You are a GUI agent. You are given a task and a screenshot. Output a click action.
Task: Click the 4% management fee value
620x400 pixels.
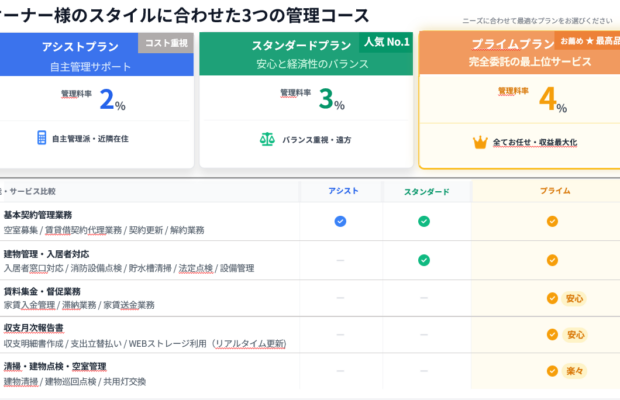(x=553, y=99)
